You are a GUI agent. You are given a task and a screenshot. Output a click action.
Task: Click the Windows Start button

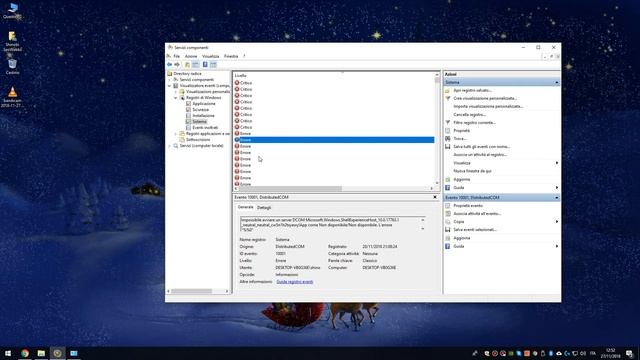pyautogui.click(x=8, y=353)
